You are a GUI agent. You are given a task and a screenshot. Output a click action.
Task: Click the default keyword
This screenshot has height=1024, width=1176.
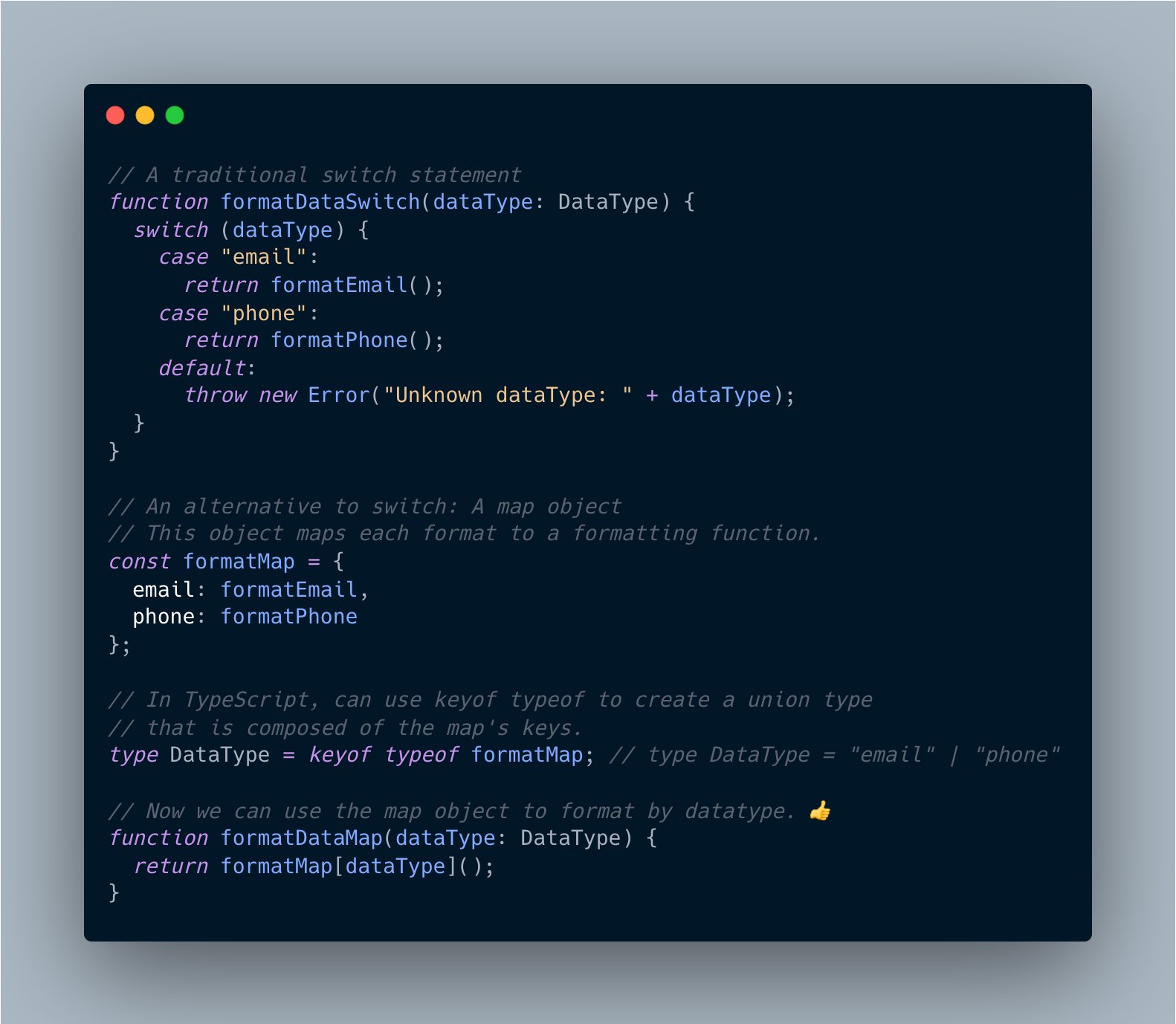tap(202, 369)
